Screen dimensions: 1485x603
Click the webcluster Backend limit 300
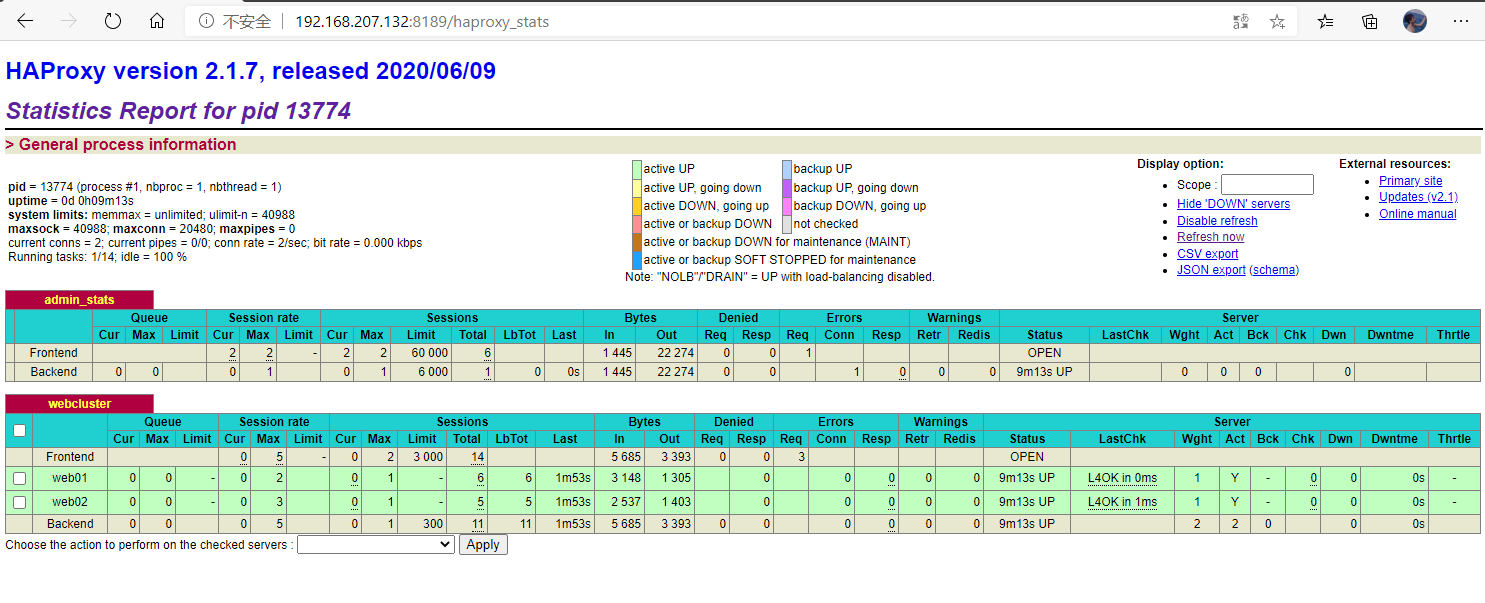433,524
